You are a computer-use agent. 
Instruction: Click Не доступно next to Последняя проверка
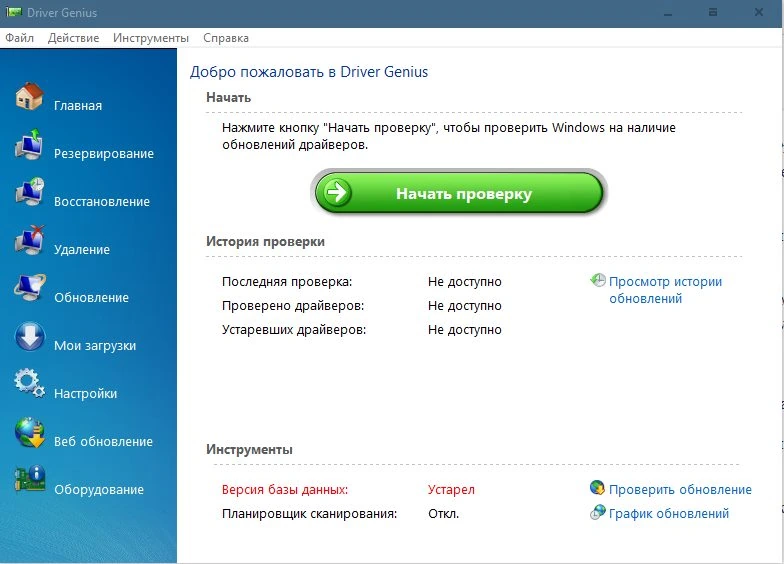pos(464,282)
